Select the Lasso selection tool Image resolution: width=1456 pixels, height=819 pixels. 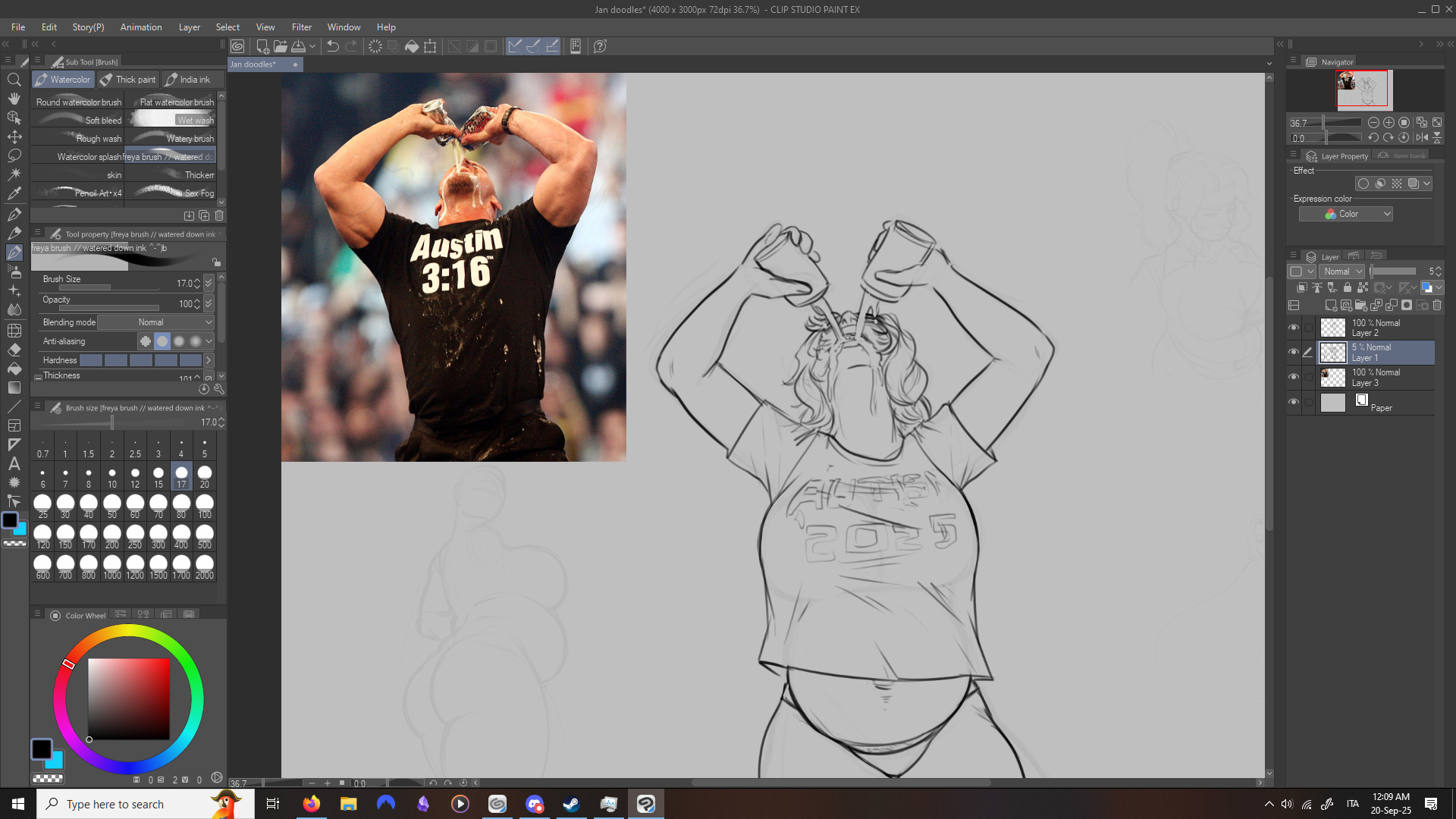click(x=14, y=155)
